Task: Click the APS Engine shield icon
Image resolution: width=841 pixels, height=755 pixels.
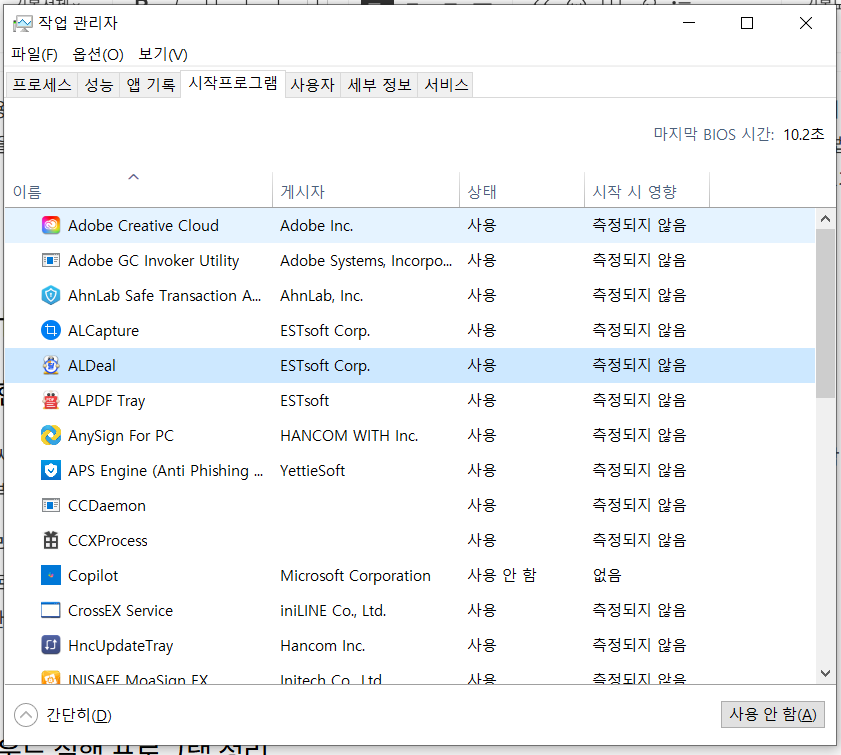Action: tap(51, 470)
